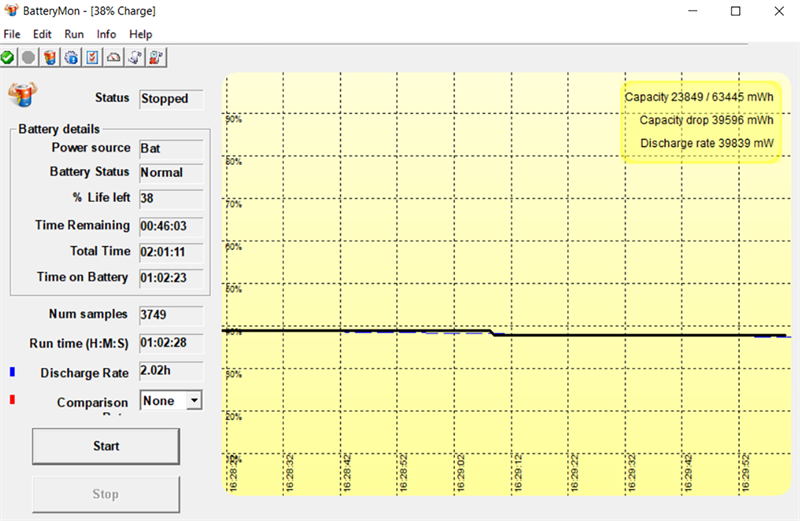
Task: Click the Capacity drop 39596 mWh text
Action: click(x=707, y=120)
